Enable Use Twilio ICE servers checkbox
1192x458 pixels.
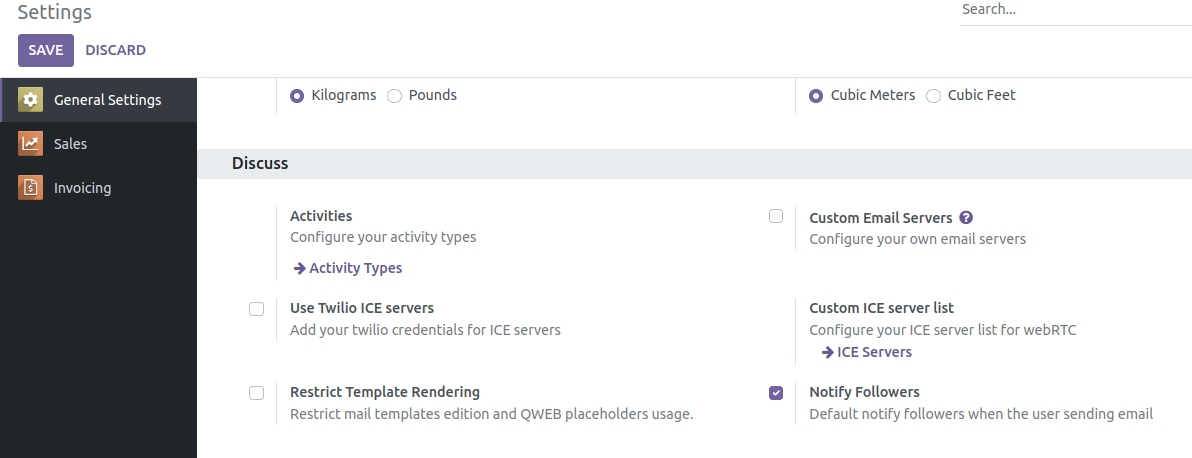click(x=257, y=309)
